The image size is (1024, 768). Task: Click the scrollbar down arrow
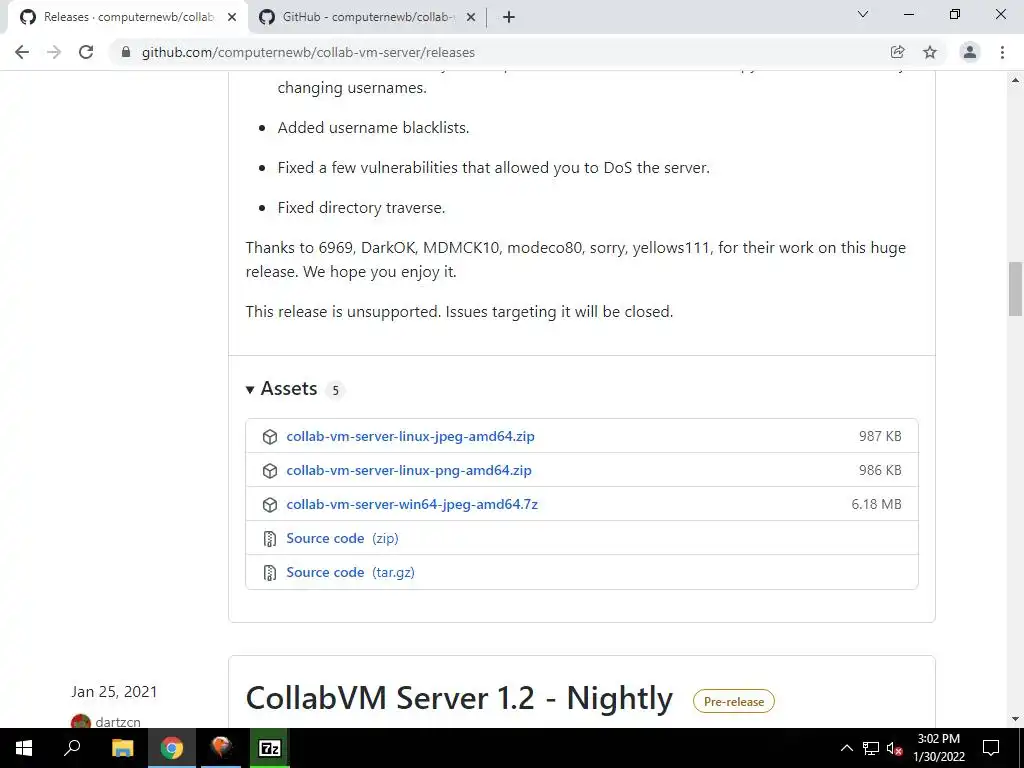tap(1015, 719)
